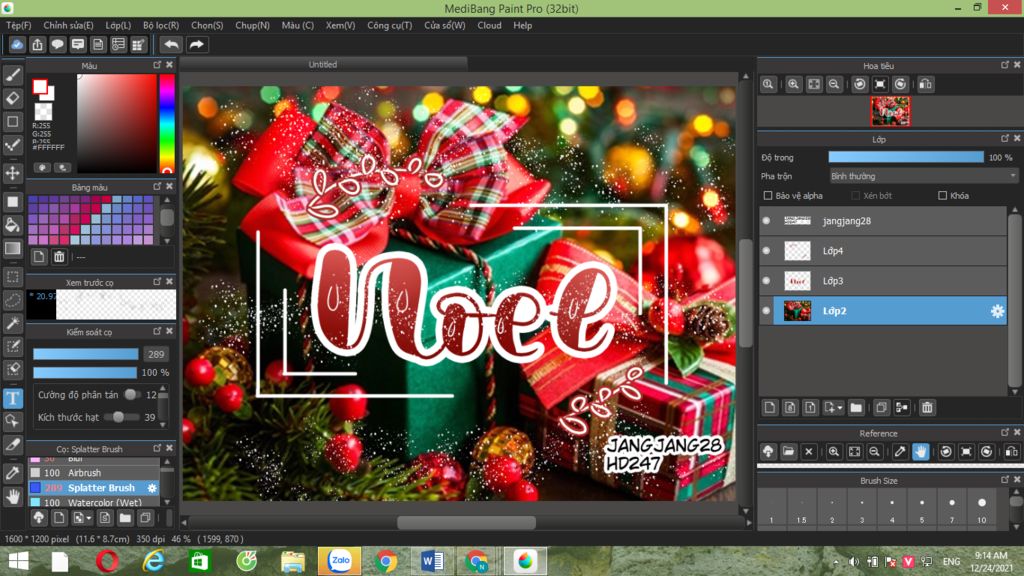Toggle Khóa lock checkbox
Viewport: 1024px width, 576px height.
pos(942,195)
